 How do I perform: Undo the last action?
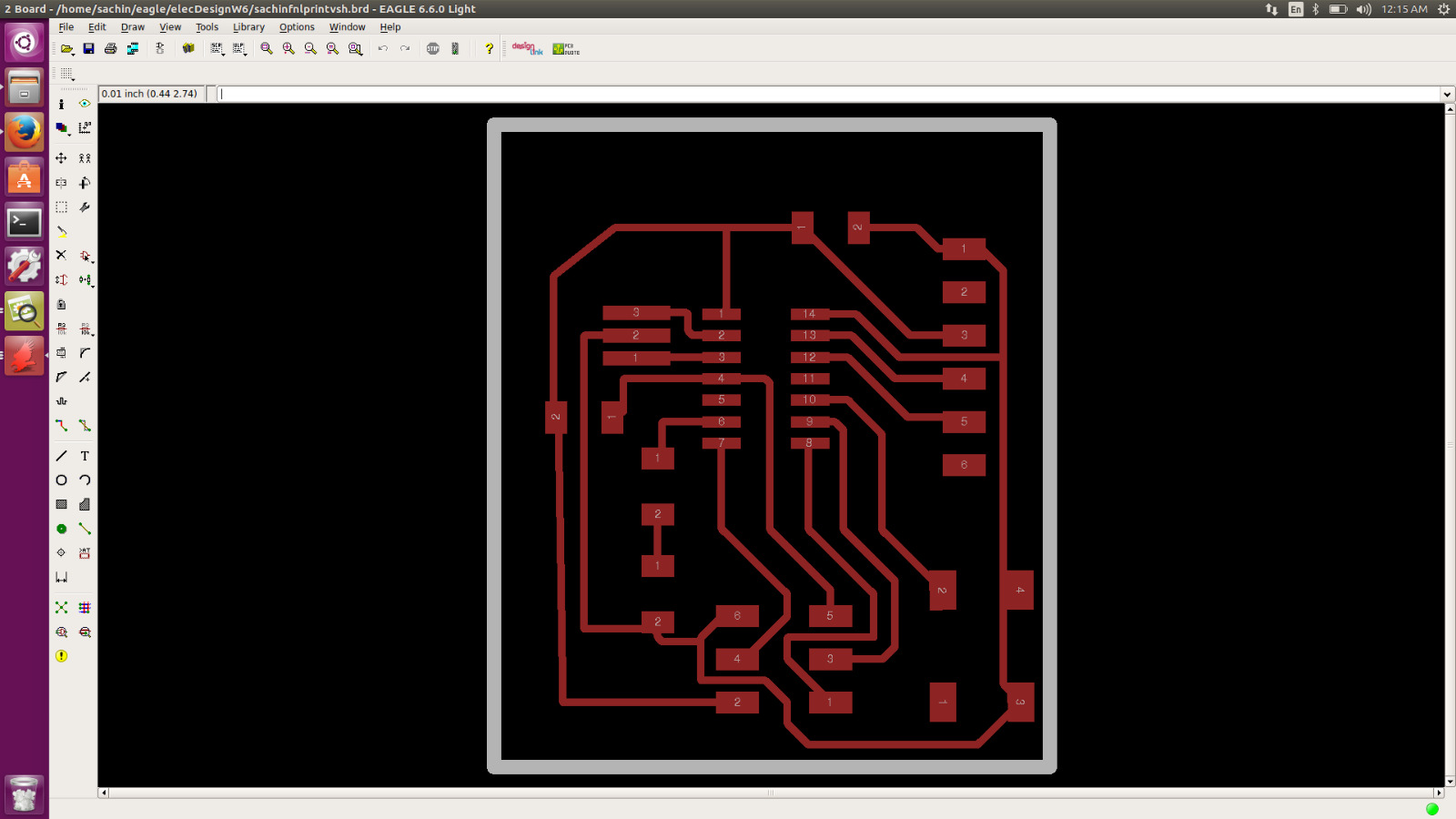point(383,48)
